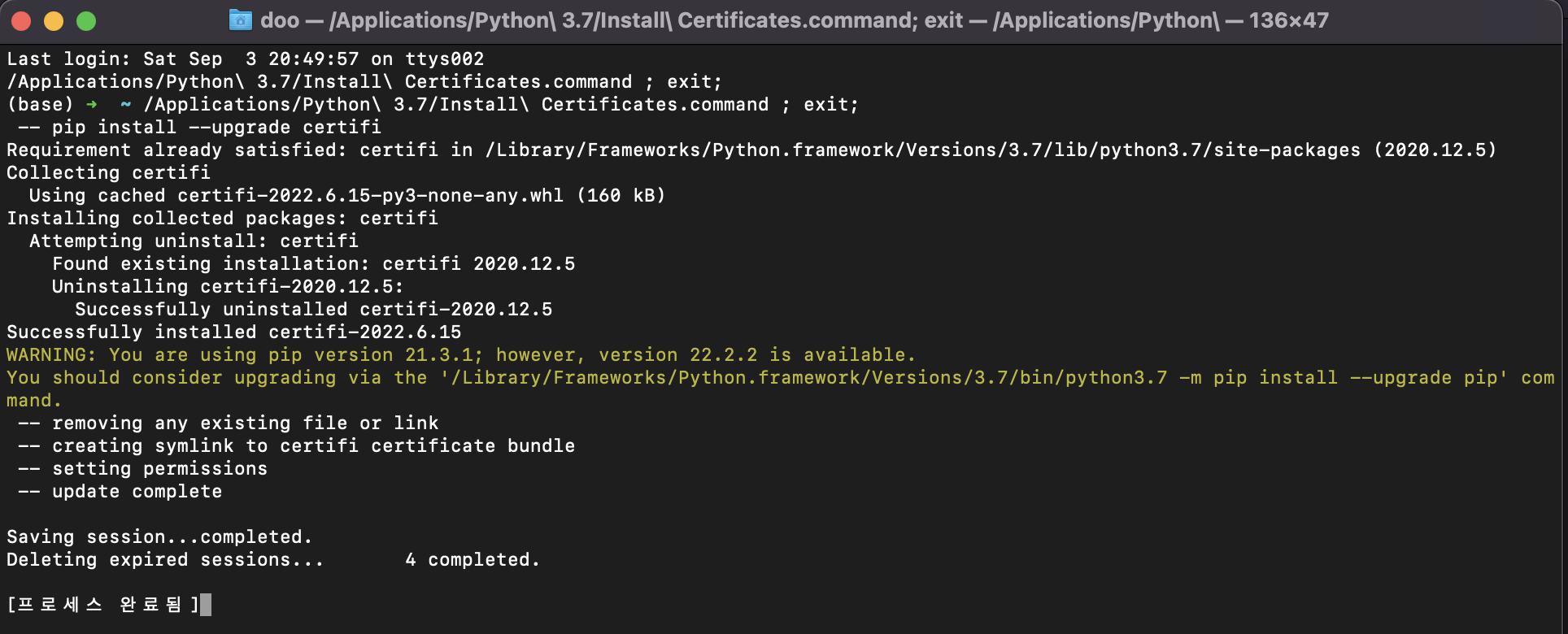Click the 'Collecting certifi' line
The image size is (1568, 634).
(108, 173)
